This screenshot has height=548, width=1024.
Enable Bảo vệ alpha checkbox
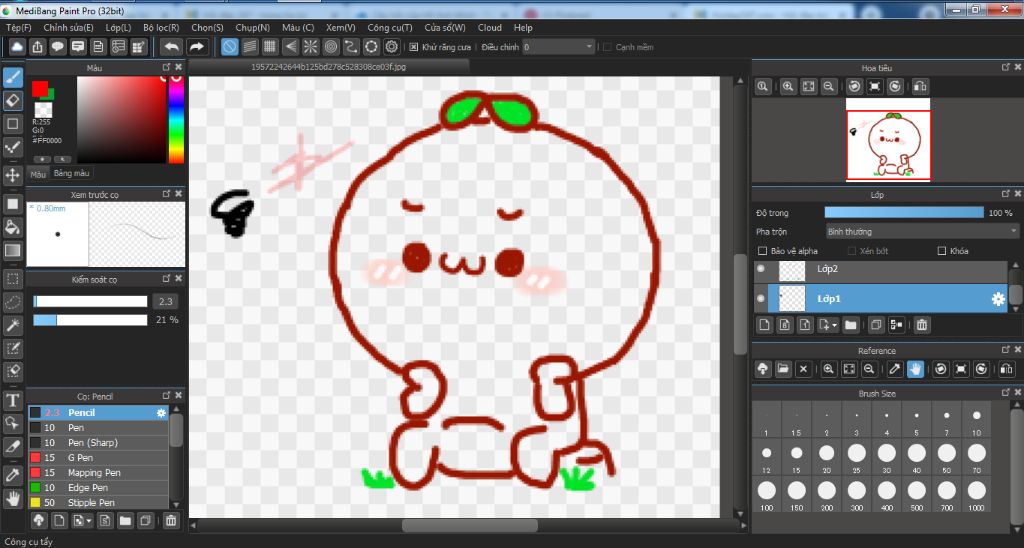762,251
